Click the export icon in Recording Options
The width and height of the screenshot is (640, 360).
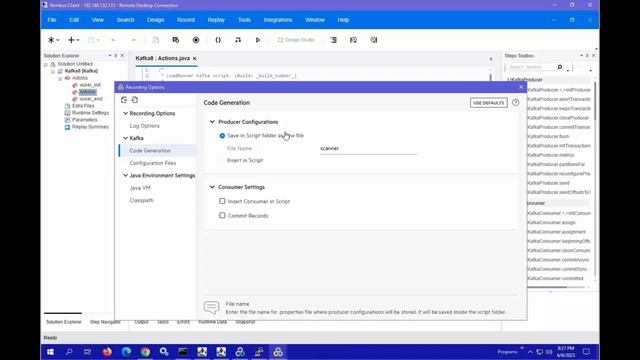[x=135, y=100]
